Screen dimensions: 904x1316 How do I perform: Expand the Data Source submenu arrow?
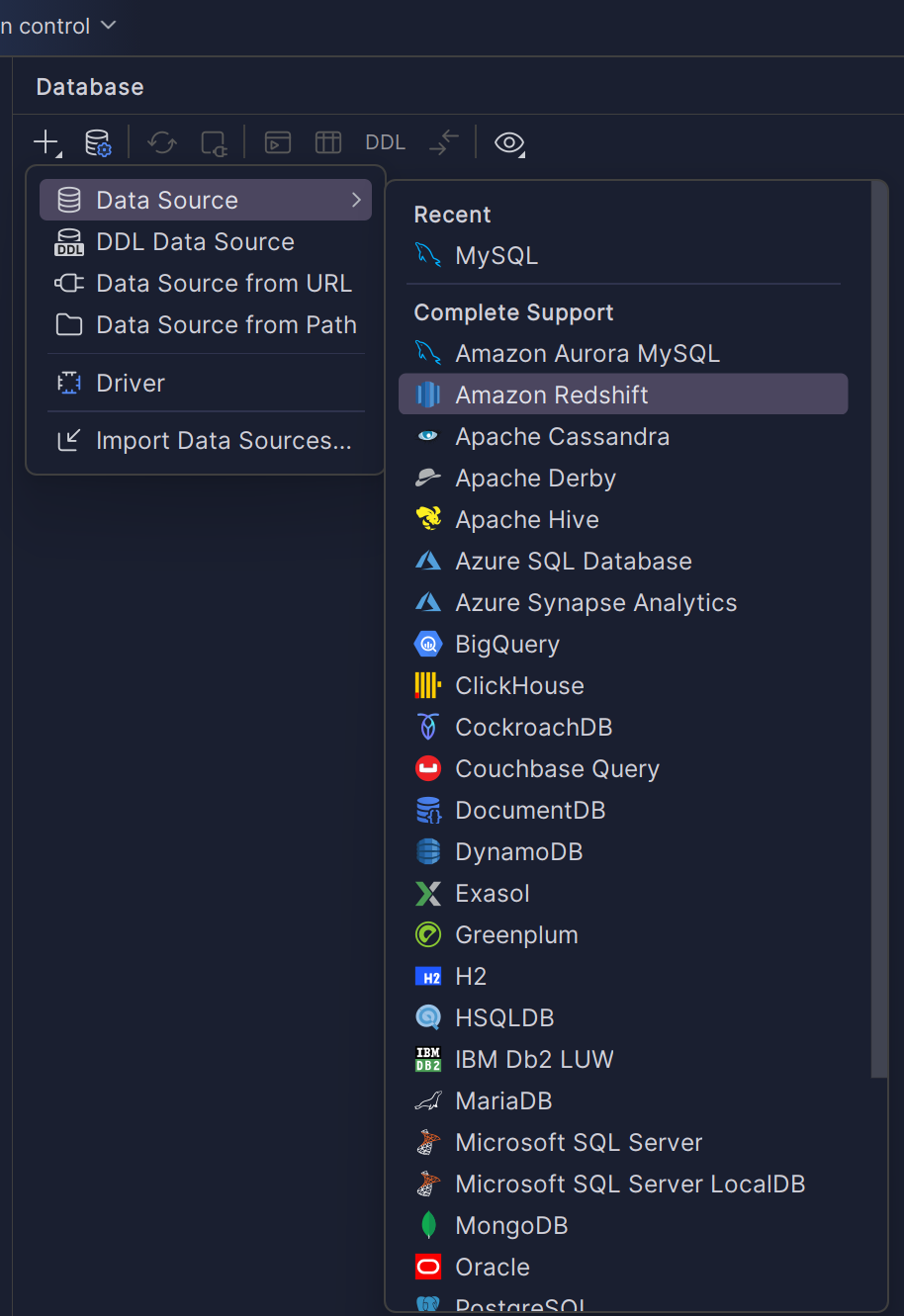click(356, 200)
